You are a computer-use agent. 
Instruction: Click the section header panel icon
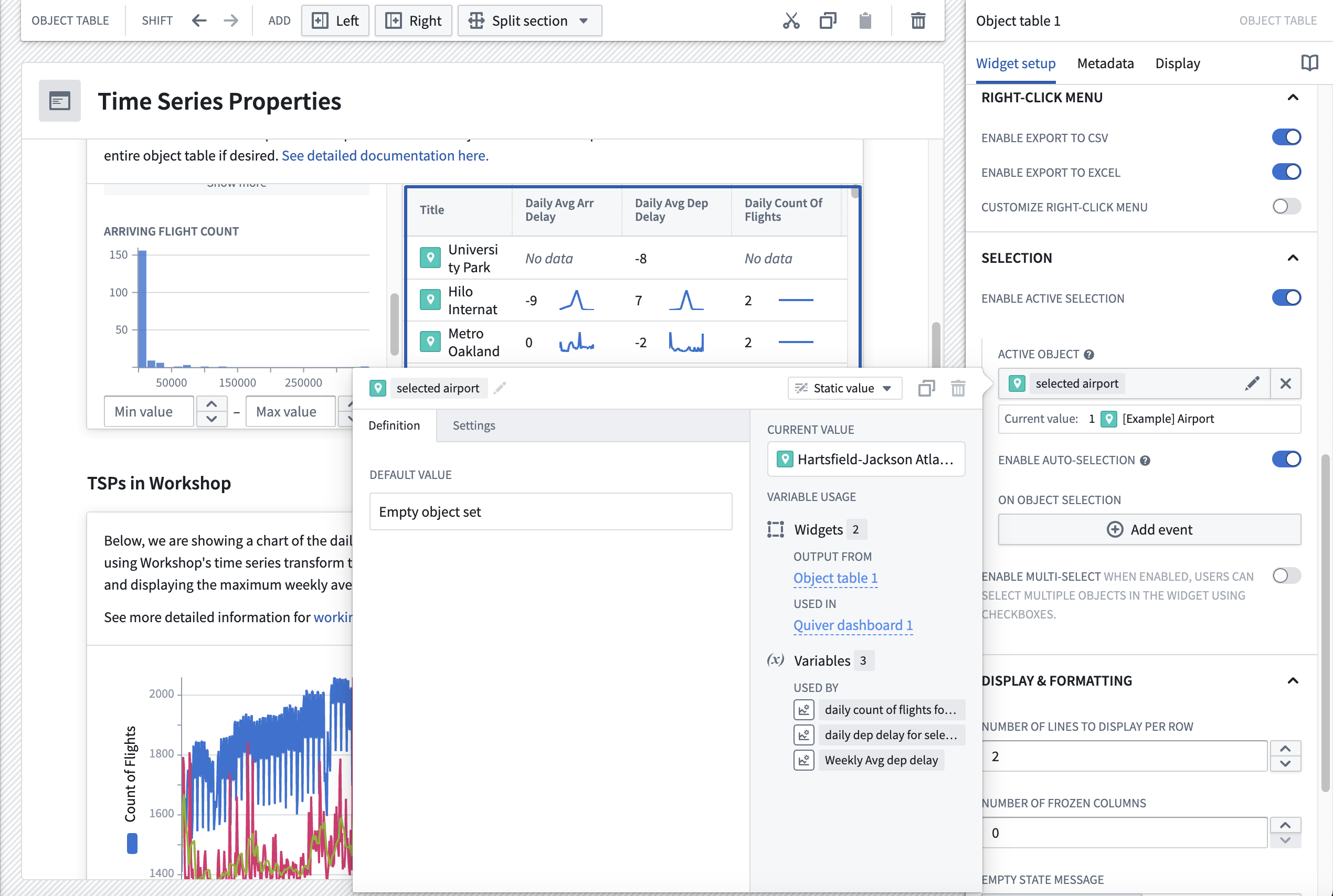[x=59, y=101]
